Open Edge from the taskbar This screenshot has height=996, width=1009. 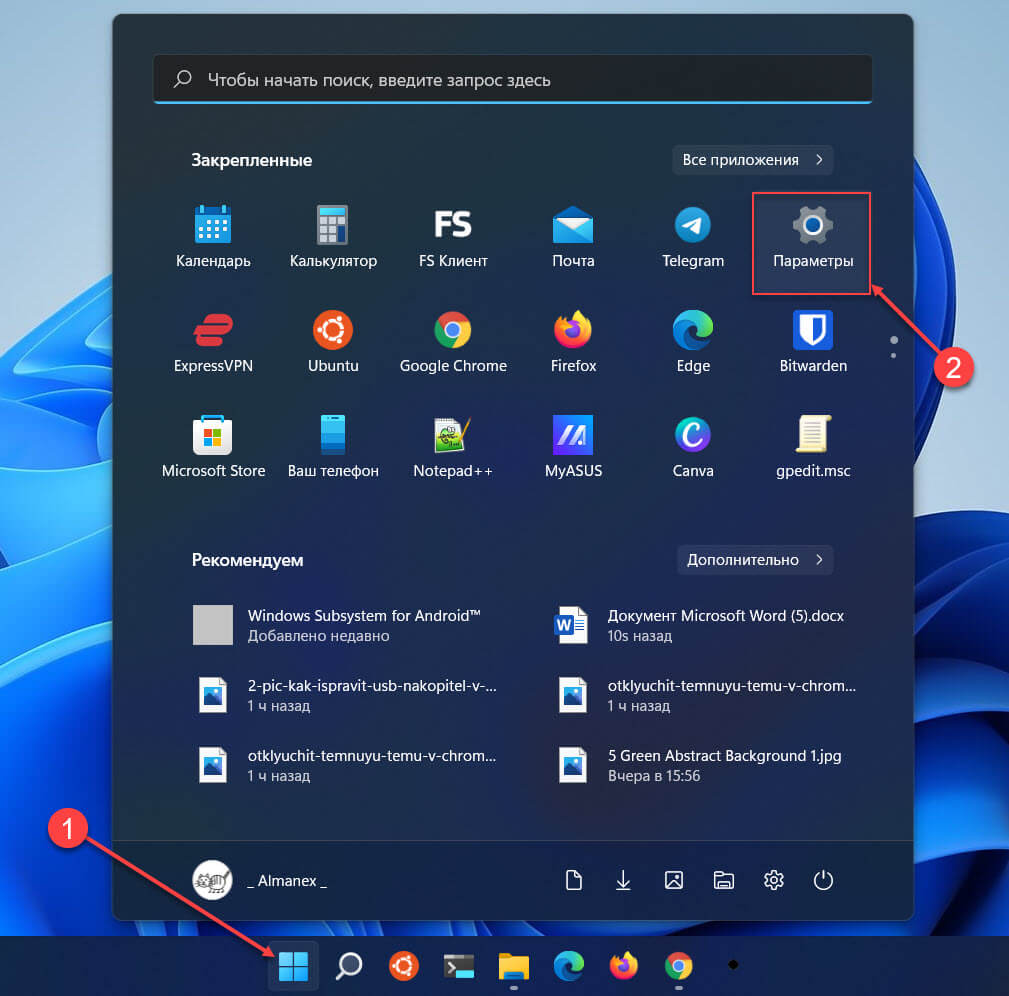[569, 966]
